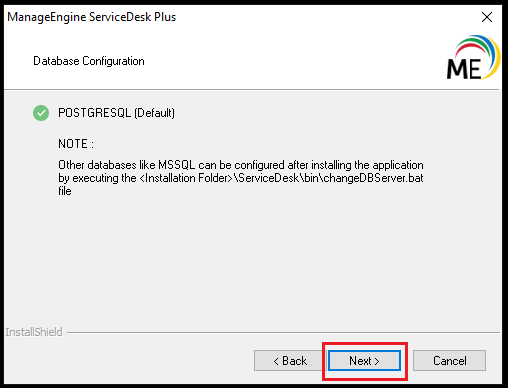This screenshot has height=388, width=508.
Task: Click the Database Configuration heading
Action: (x=89, y=61)
